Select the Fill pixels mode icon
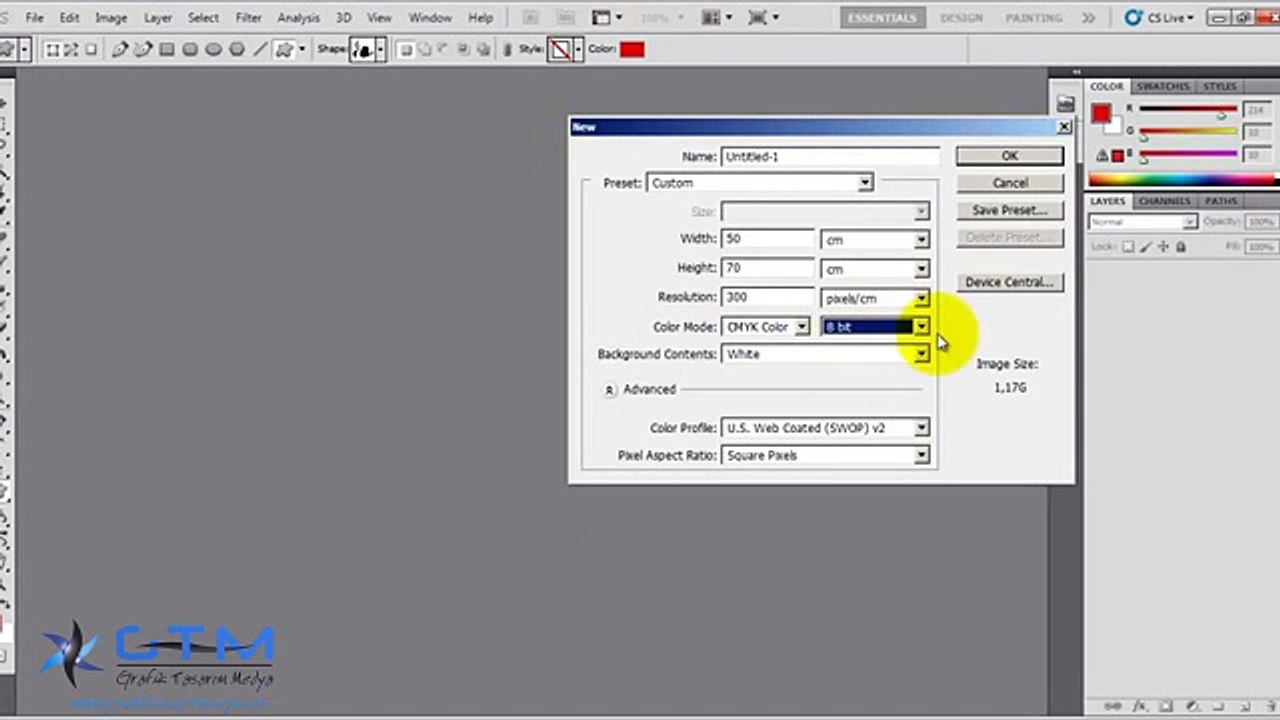The height and width of the screenshot is (720, 1280). 91,49
